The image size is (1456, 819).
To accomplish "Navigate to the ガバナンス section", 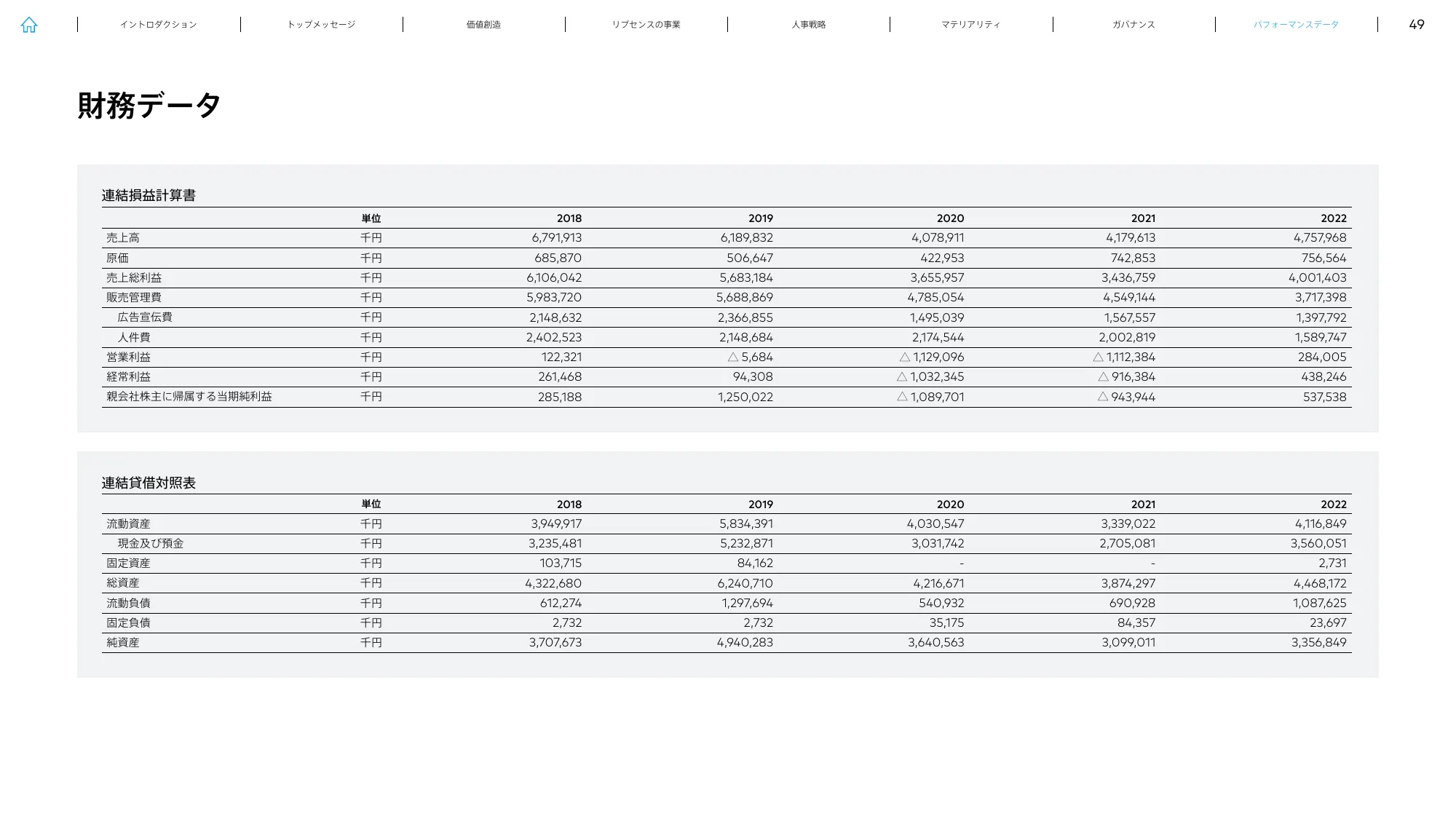I will tap(1132, 24).
